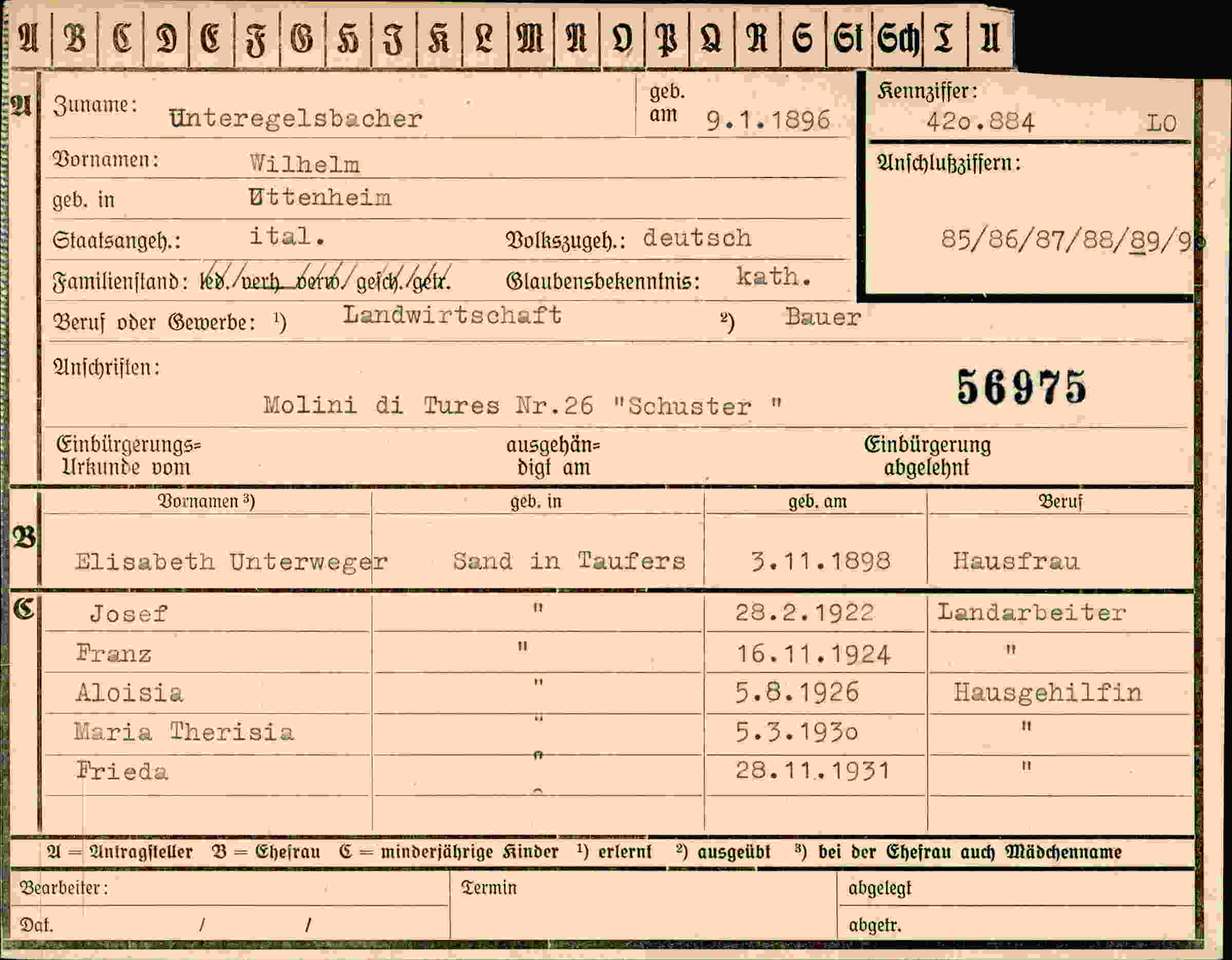
Task: Click the "abgetr." label
Action: pyautogui.click(x=875, y=925)
